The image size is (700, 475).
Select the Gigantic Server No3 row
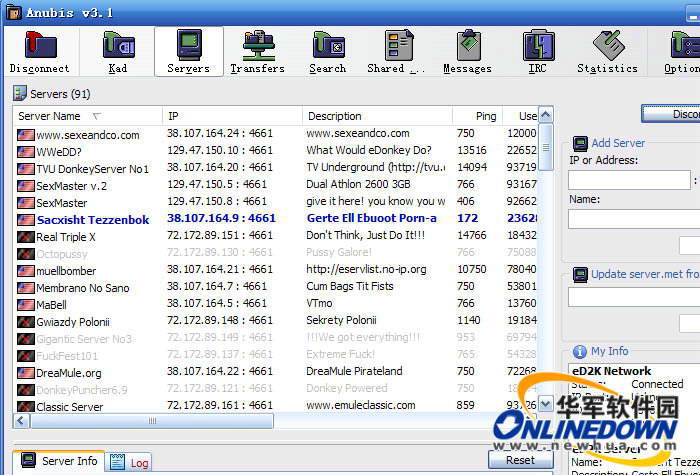point(277,339)
